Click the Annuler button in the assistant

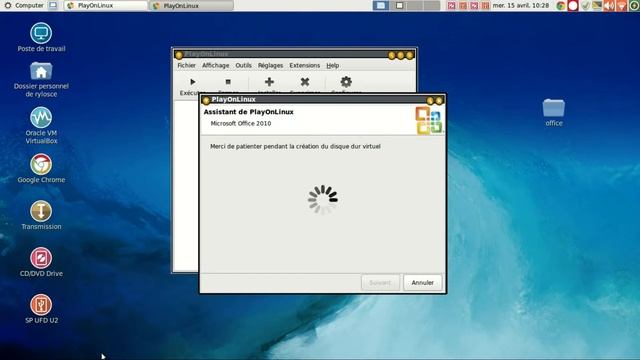tap(422, 282)
